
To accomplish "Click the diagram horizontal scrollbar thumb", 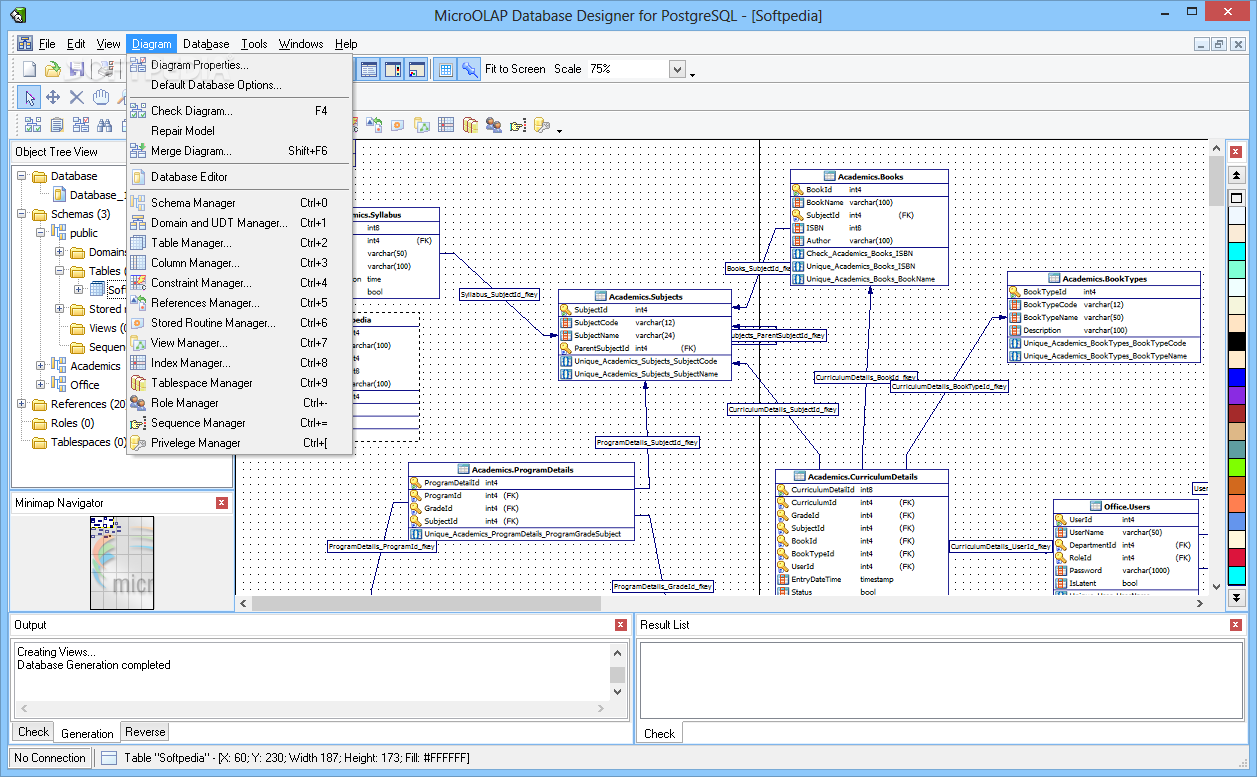I will click(426, 603).
